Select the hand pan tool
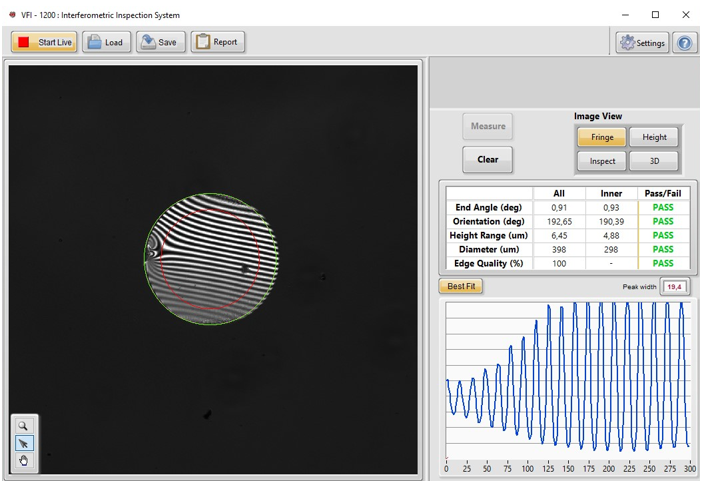Viewport: 701px width, 481px height. click(24, 461)
